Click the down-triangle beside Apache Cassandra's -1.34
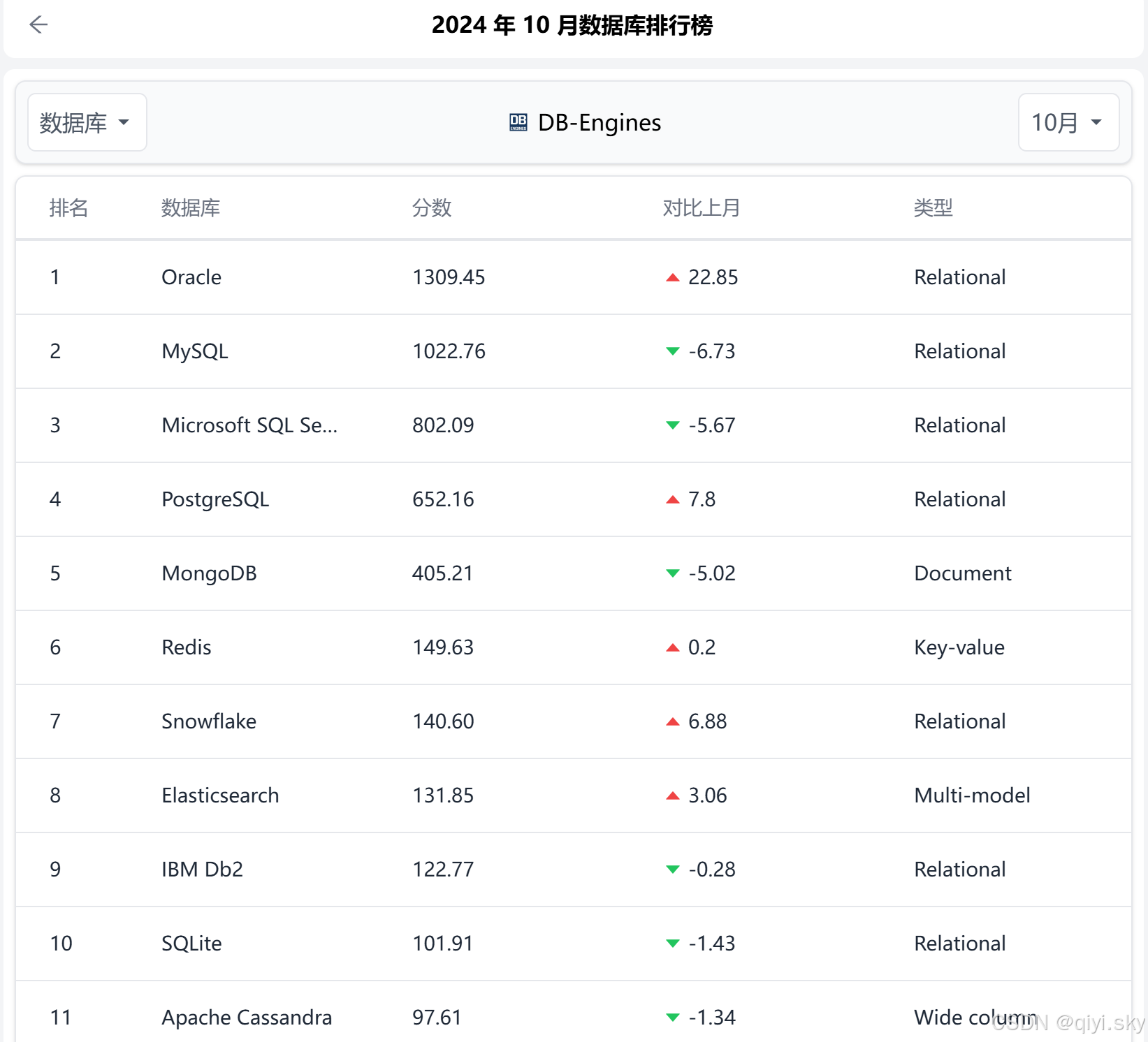Viewport: 1148px width, 1042px height. click(x=672, y=1018)
